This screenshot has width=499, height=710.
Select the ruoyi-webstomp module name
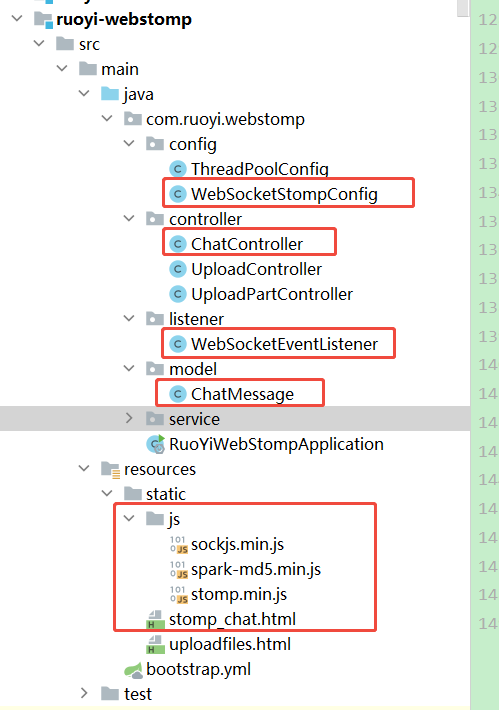tap(124, 20)
